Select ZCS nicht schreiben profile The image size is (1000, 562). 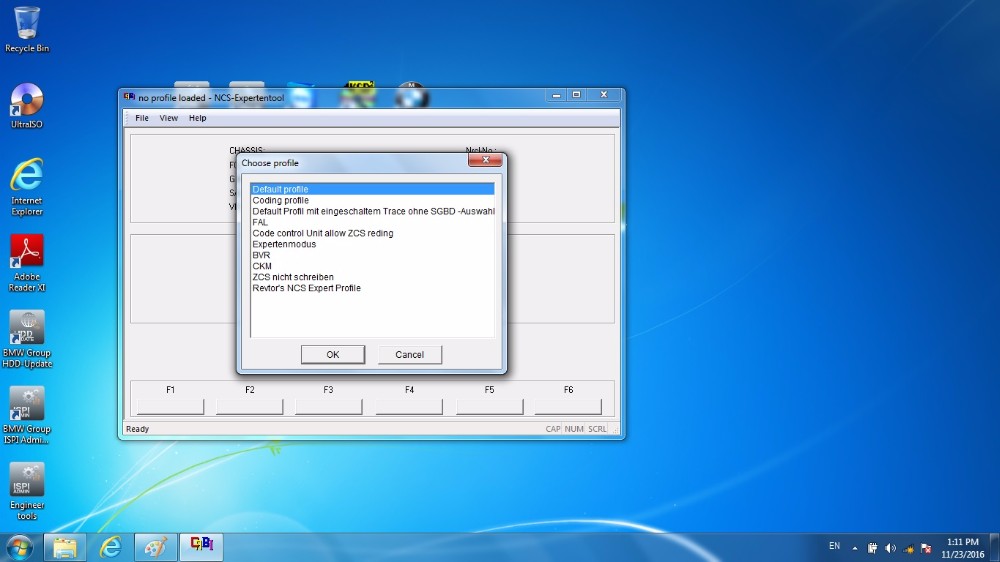point(293,277)
